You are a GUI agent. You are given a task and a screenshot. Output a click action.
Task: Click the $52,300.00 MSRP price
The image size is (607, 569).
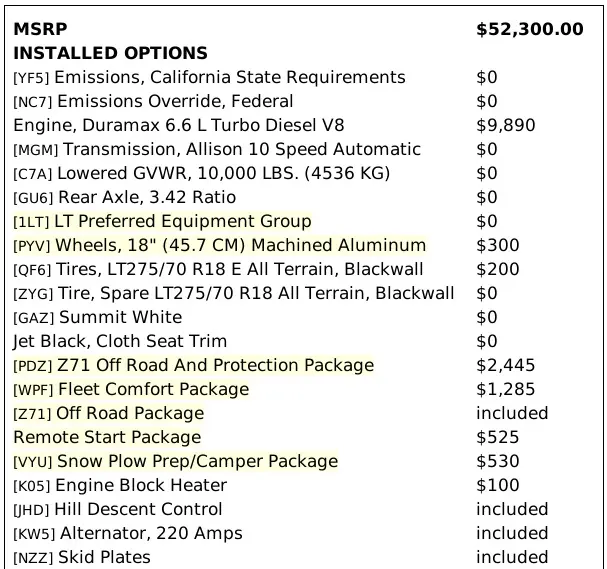[x=530, y=29]
